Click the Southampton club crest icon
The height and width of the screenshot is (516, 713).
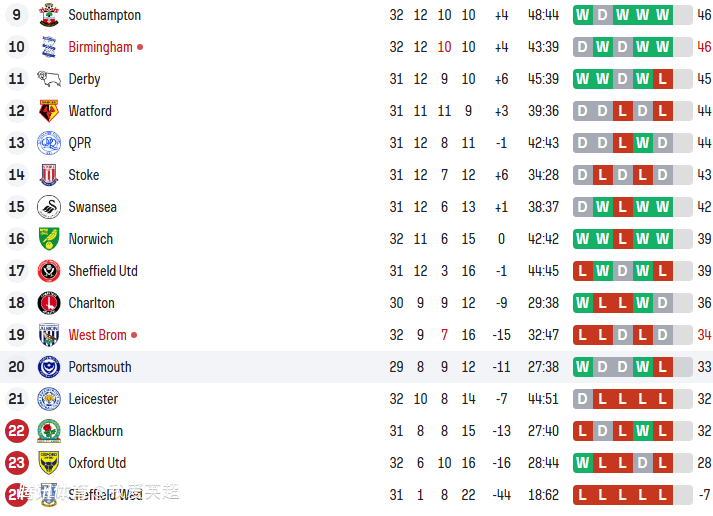coord(48,15)
